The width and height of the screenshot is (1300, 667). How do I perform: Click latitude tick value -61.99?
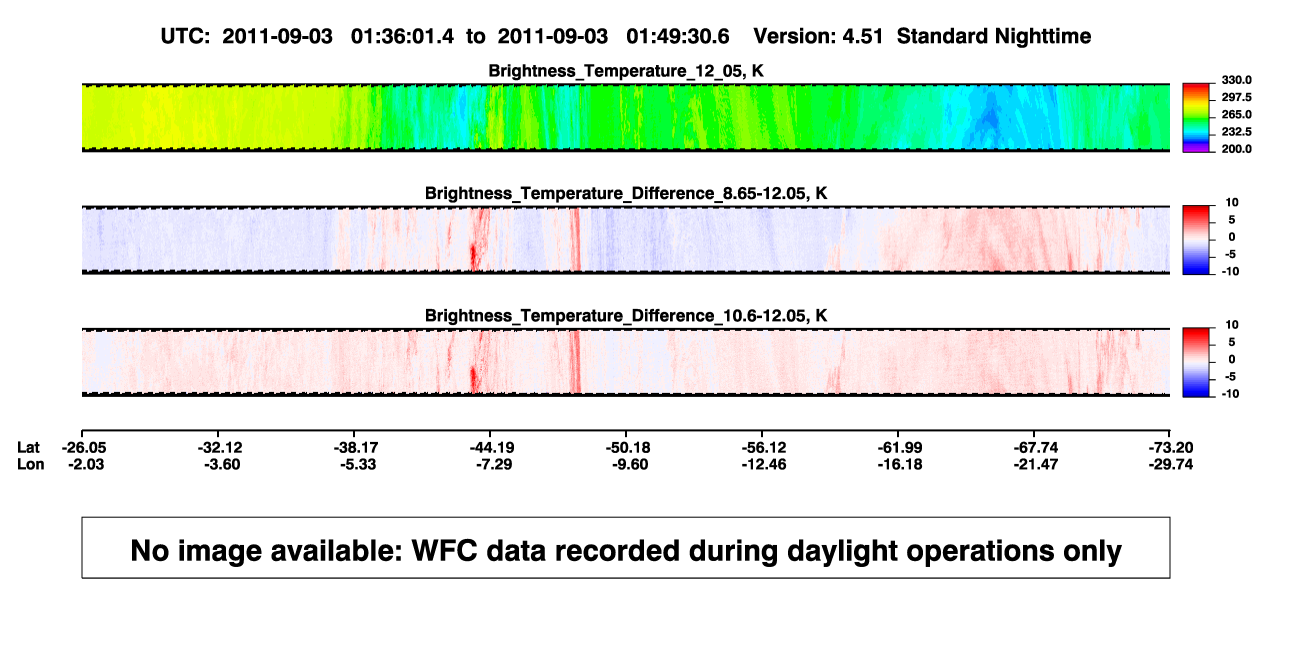click(x=901, y=447)
